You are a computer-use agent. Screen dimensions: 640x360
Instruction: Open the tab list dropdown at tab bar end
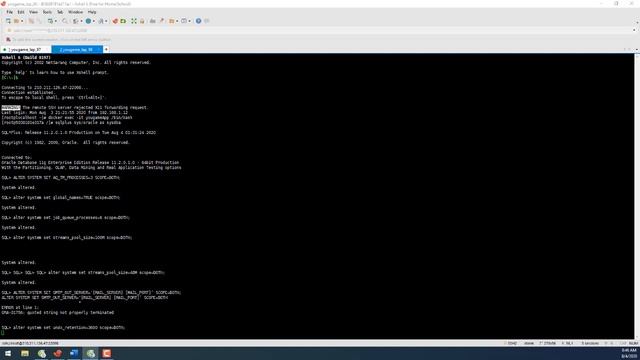click(x=637, y=50)
